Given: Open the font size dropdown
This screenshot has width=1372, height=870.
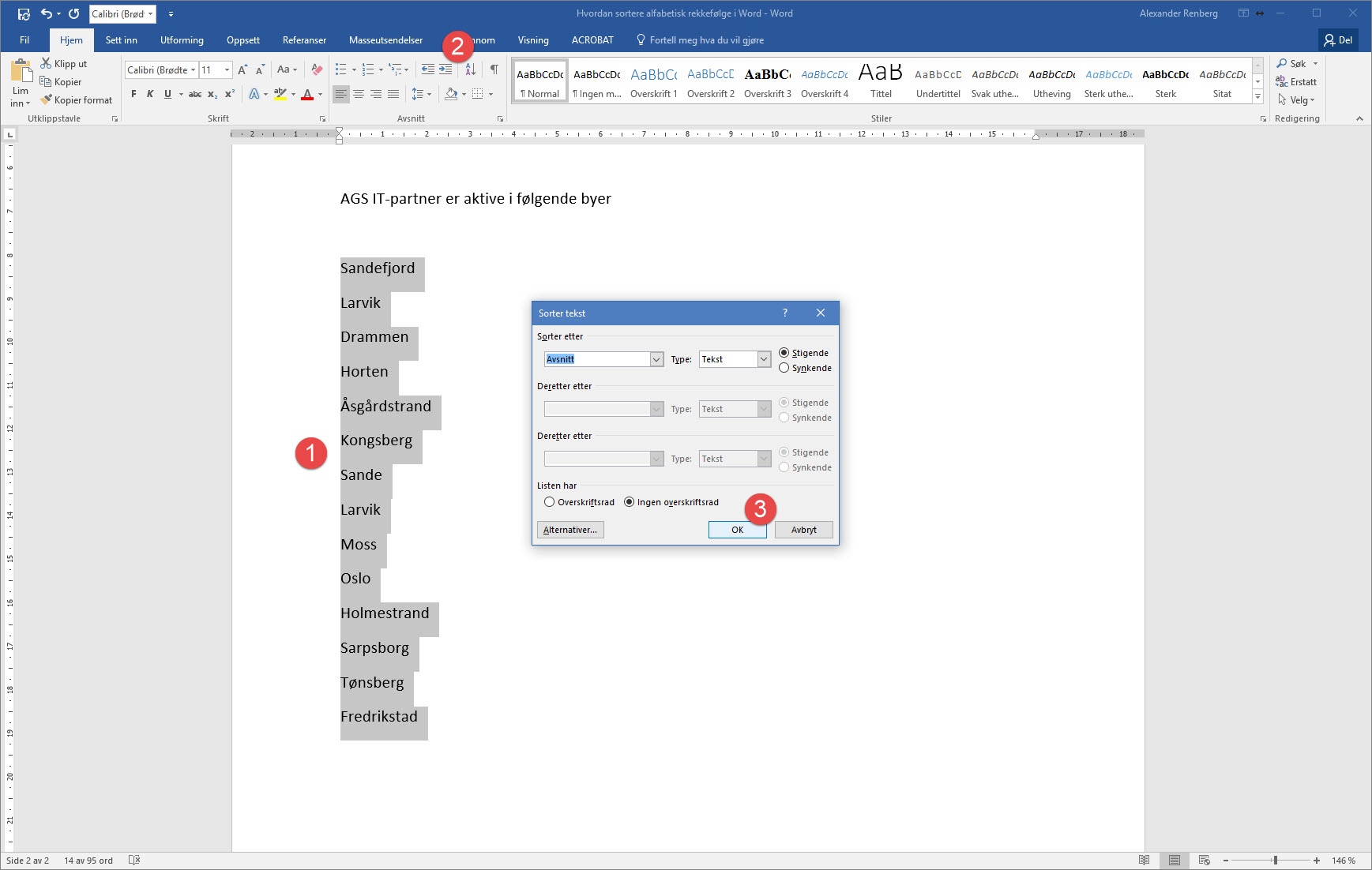Looking at the screenshot, I should (x=227, y=69).
